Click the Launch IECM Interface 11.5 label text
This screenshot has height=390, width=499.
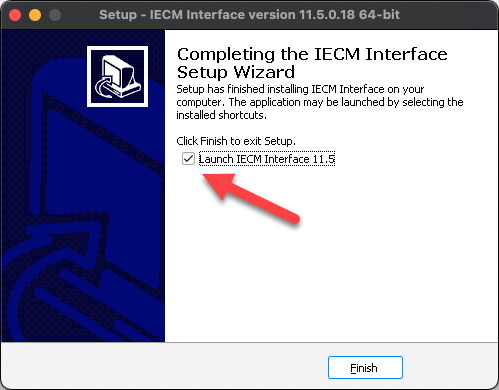[x=267, y=159]
